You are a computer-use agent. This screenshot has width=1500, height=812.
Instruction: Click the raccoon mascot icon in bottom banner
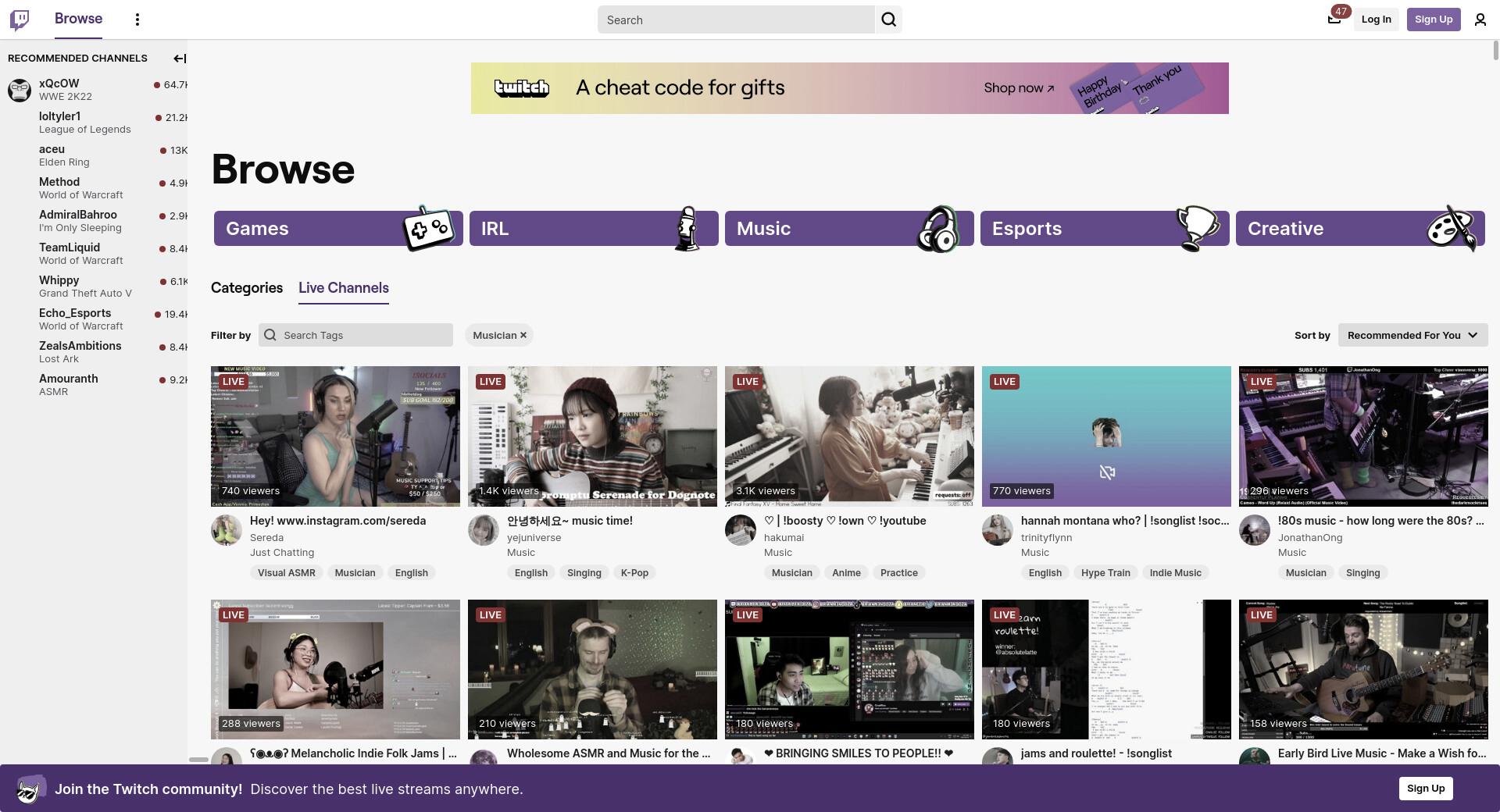[x=30, y=789]
